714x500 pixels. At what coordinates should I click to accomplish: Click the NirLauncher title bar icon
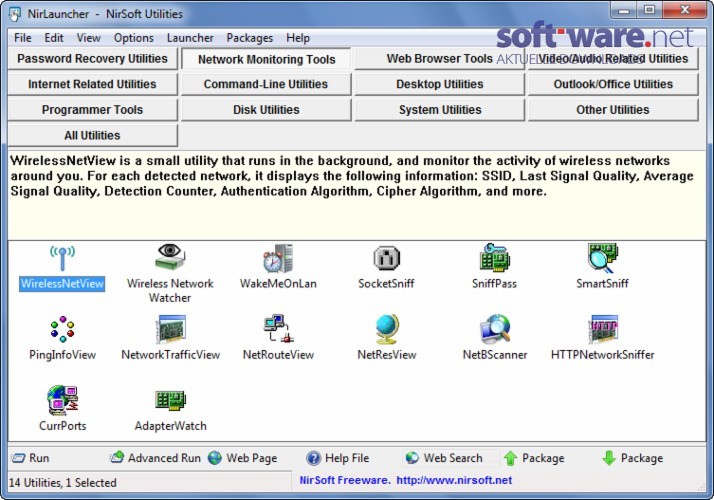[x=15, y=14]
